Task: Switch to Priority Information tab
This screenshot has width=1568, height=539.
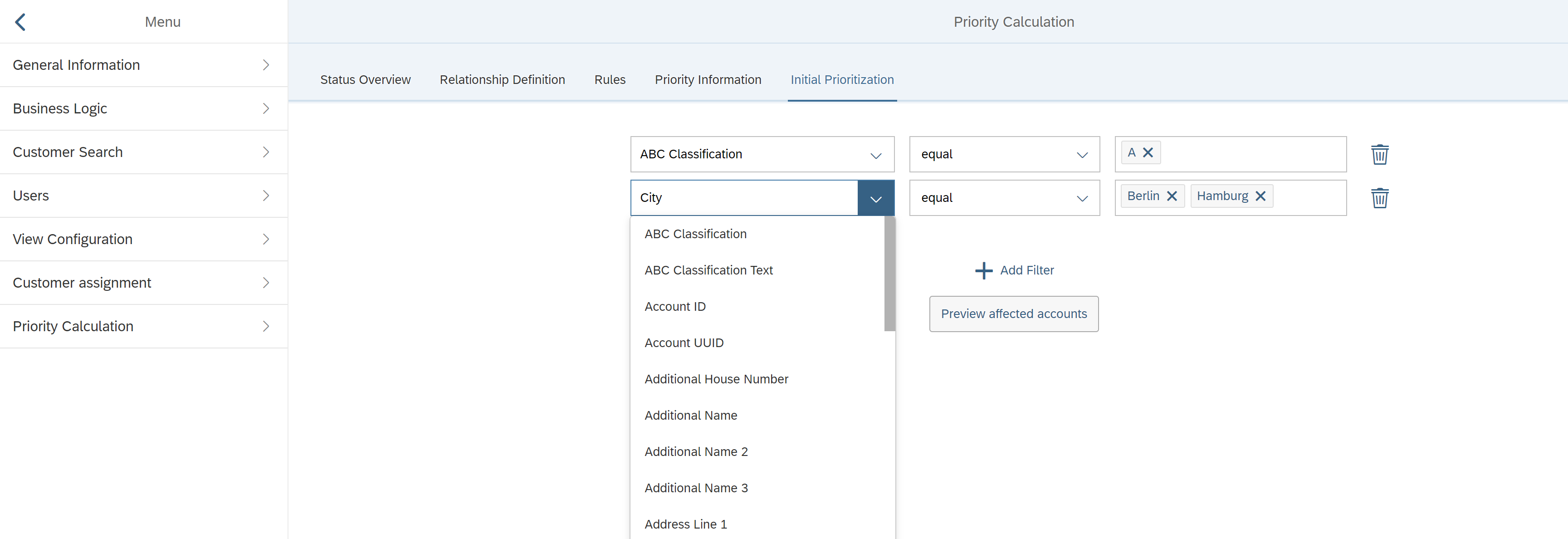Action: [x=708, y=80]
